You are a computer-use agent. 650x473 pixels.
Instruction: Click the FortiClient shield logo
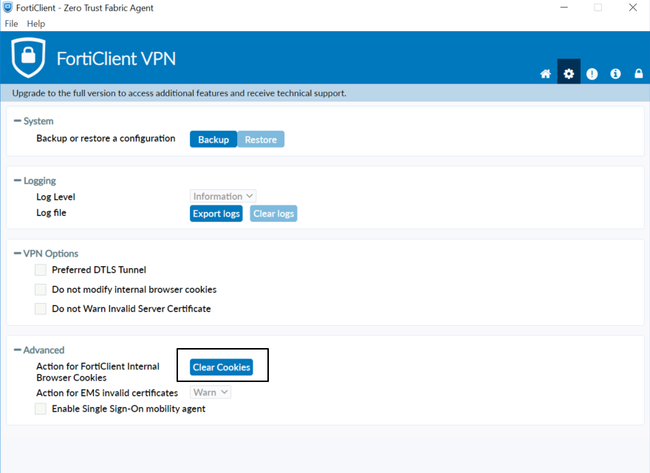(28, 58)
